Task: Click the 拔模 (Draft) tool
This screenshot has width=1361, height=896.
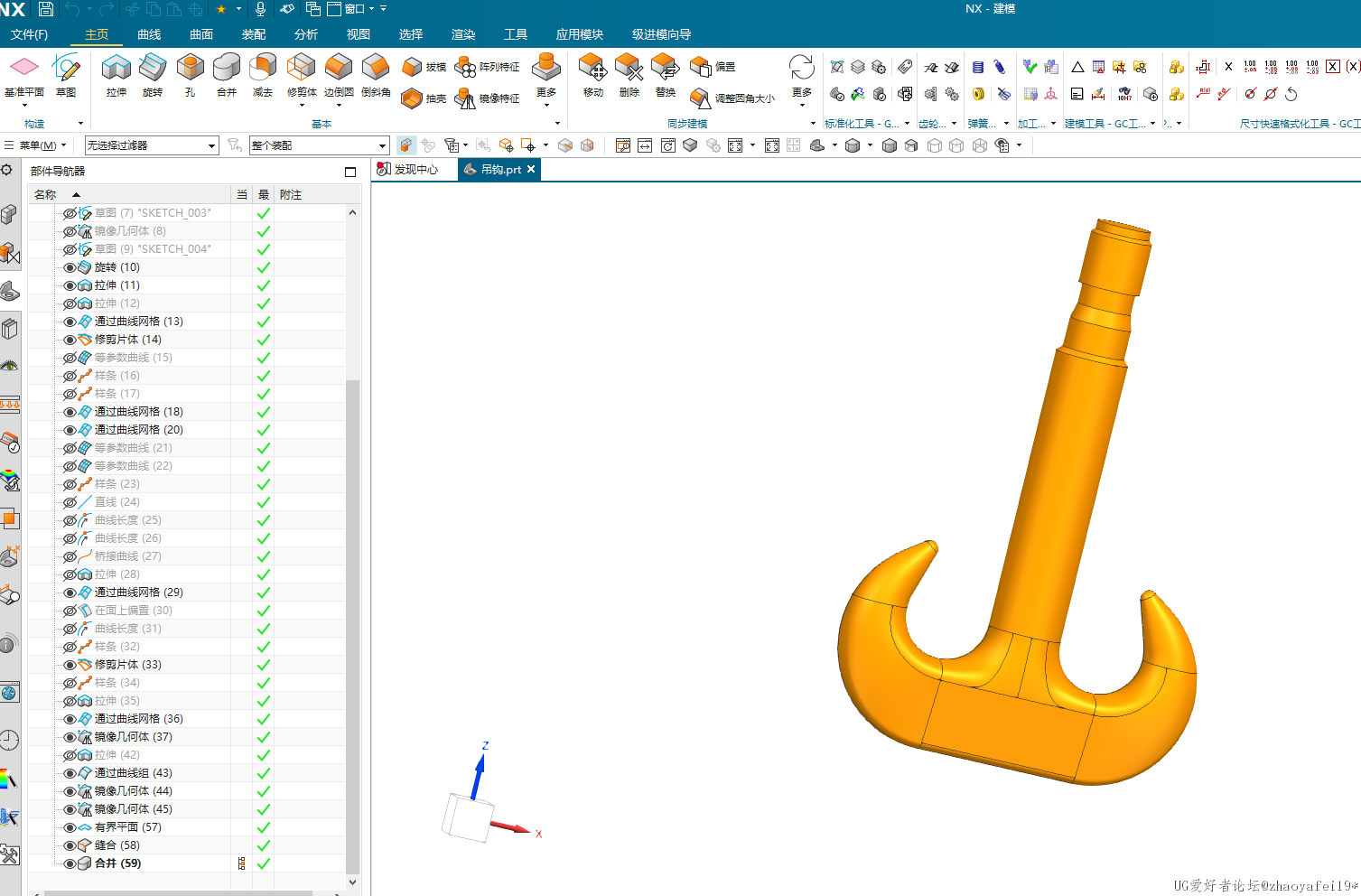Action: pyautogui.click(x=424, y=67)
